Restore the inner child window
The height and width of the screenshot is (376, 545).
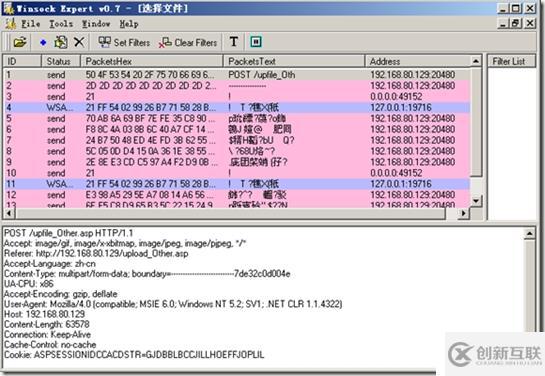pos(516,23)
